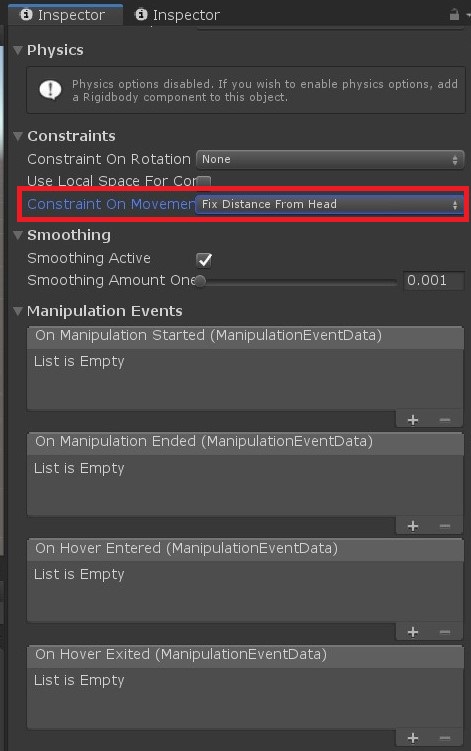Select the first Inspector tab
Image resolution: width=471 pixels, height=751 pixels.
tap(65, 15)
